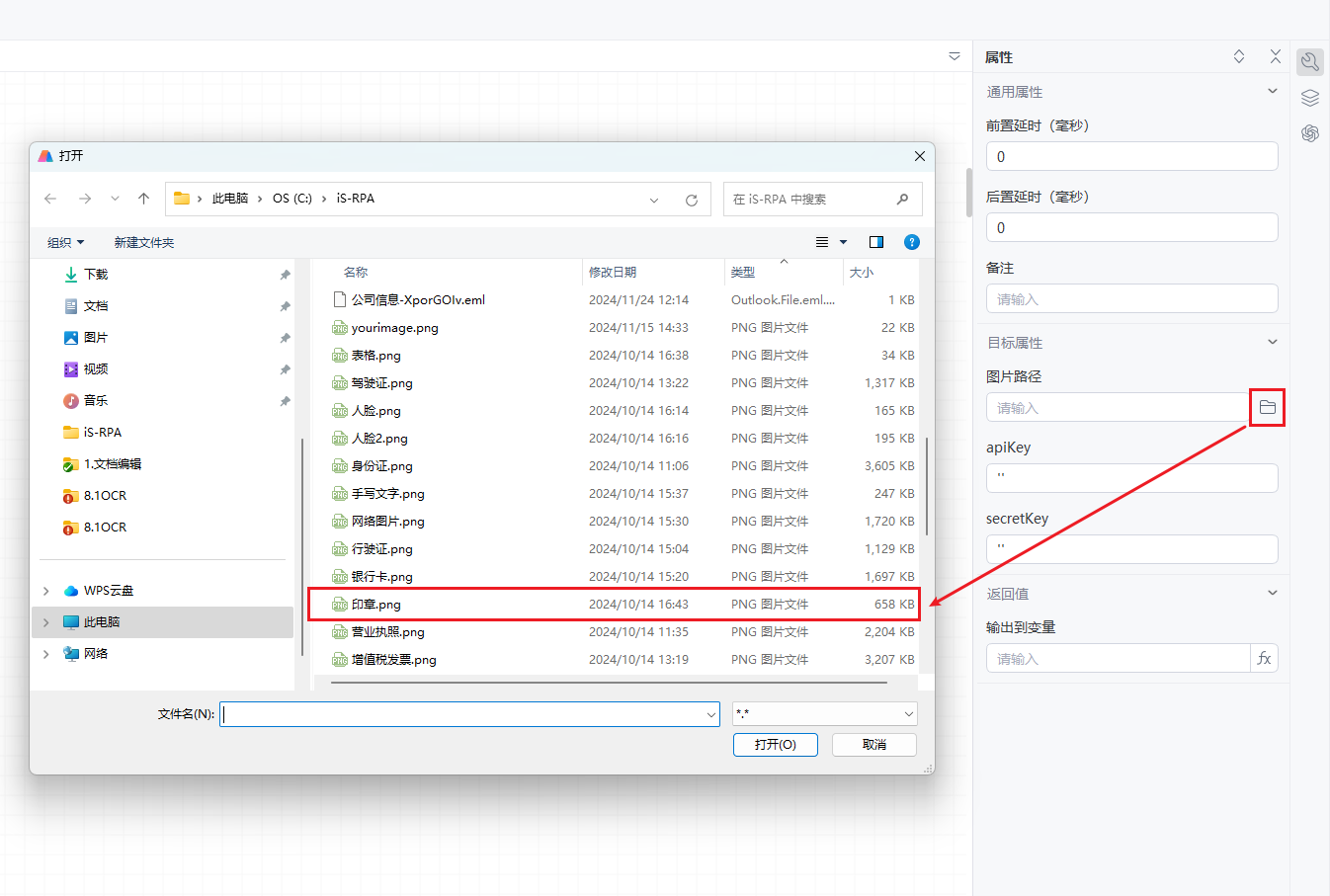Click the 打开(O) button
Viewport: 1330px width, 896px height.
(x=776, y=744)
